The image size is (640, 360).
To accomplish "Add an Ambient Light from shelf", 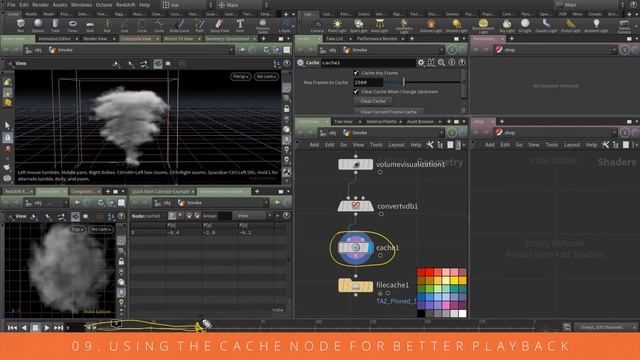I will [596, 25].
